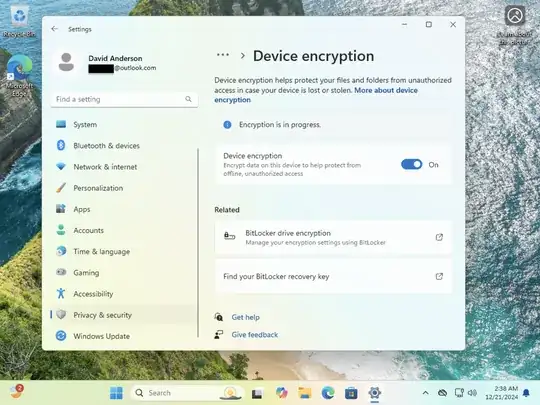Open Accessibility settings
540x405 pixels.
click(x=124, y=294)
